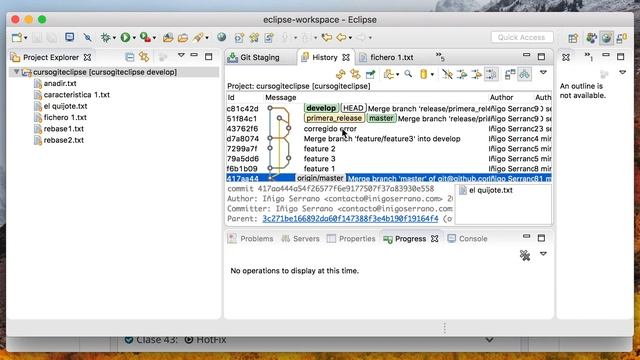
Task: Switch to the Java EE perspective icon
Action: [x=591, y=38]
